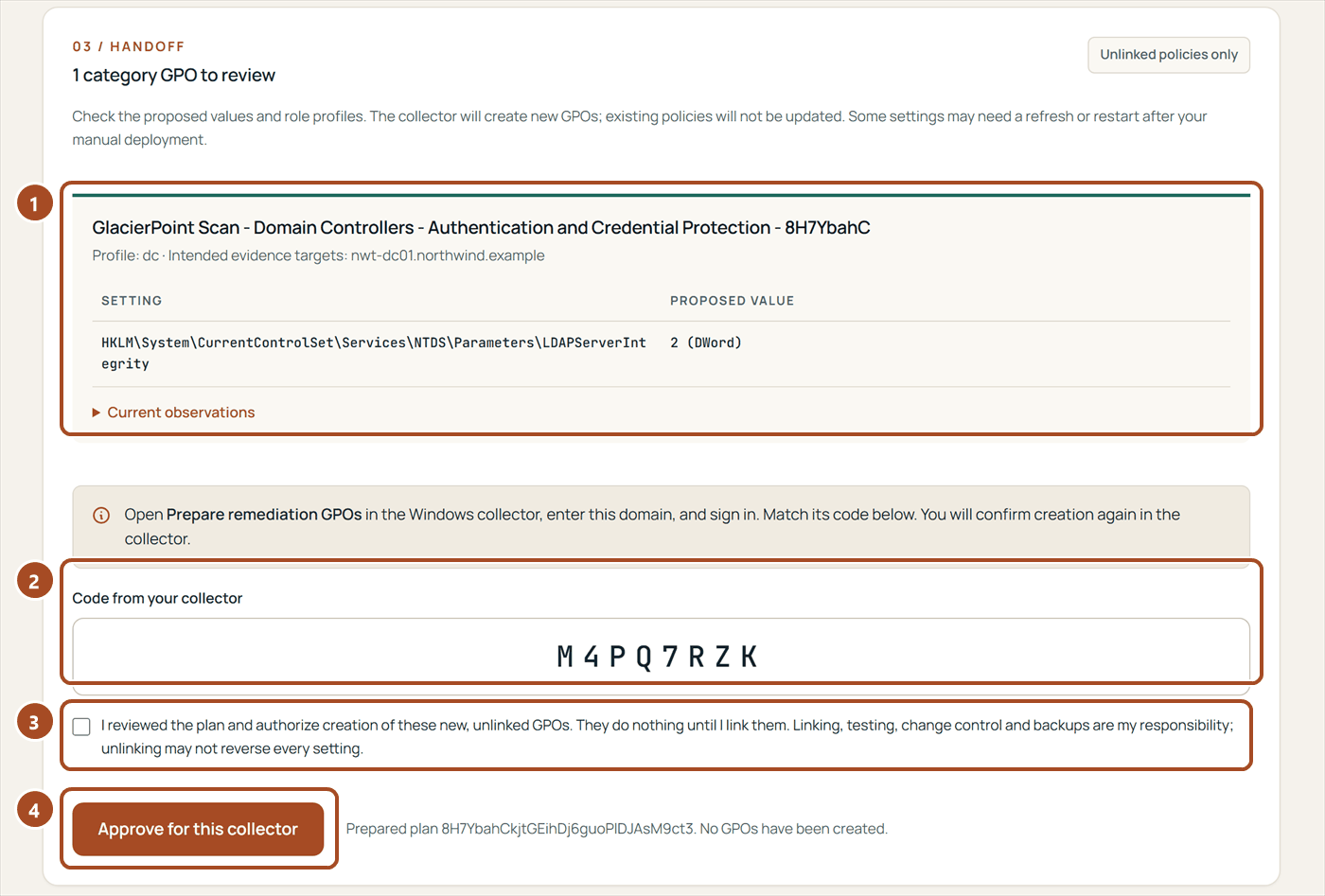Click the "Code from your collector" label

pos(157,598)
